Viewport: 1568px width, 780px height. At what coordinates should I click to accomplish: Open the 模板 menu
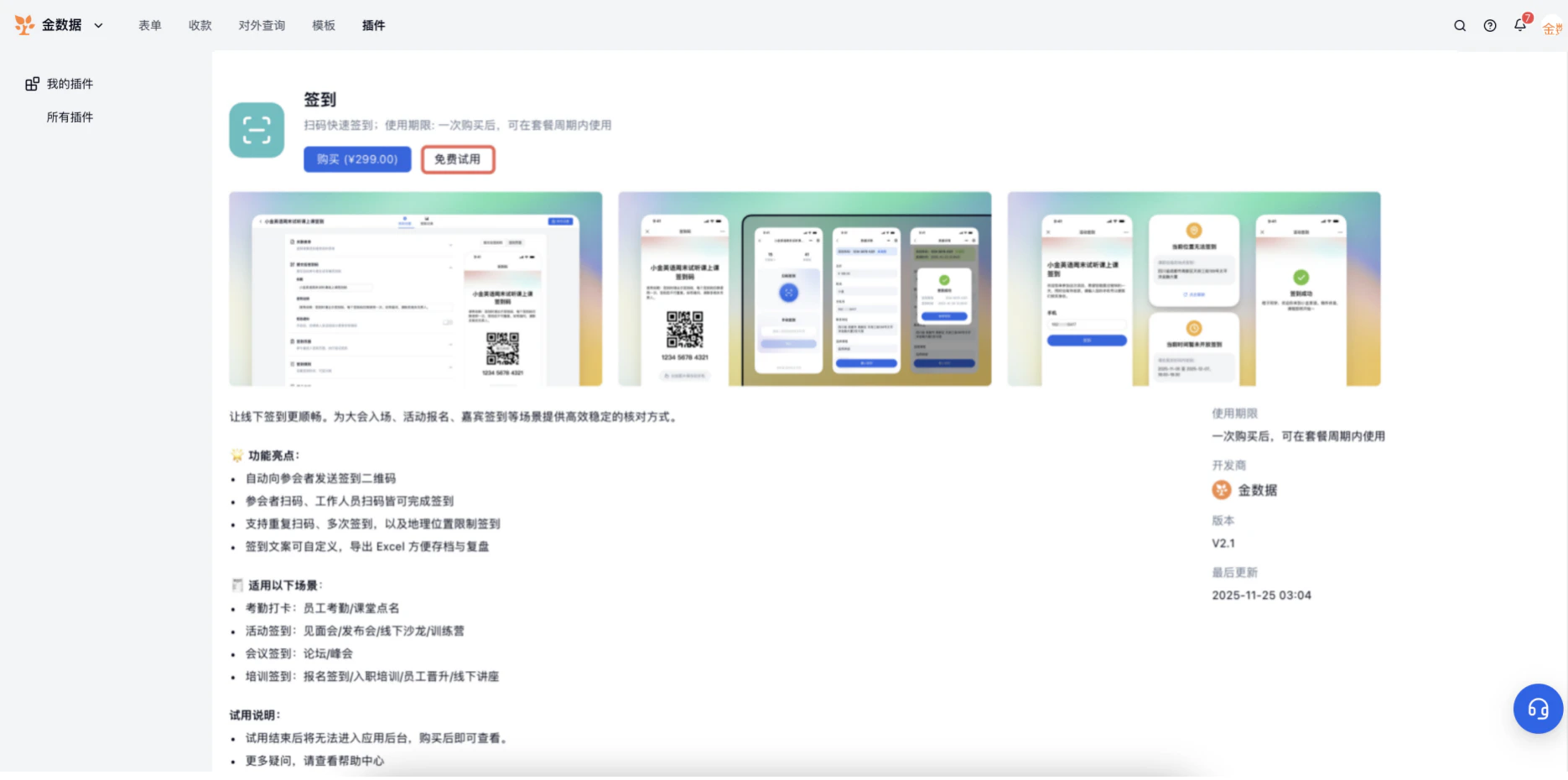point(324,25)
